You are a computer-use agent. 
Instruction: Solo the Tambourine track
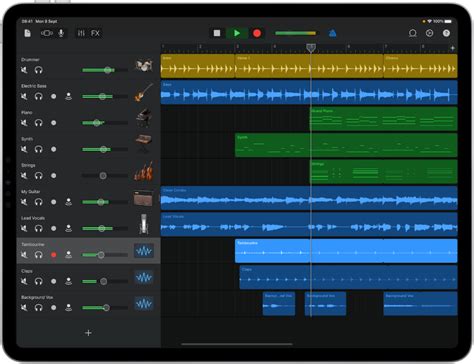click(39, 255)
